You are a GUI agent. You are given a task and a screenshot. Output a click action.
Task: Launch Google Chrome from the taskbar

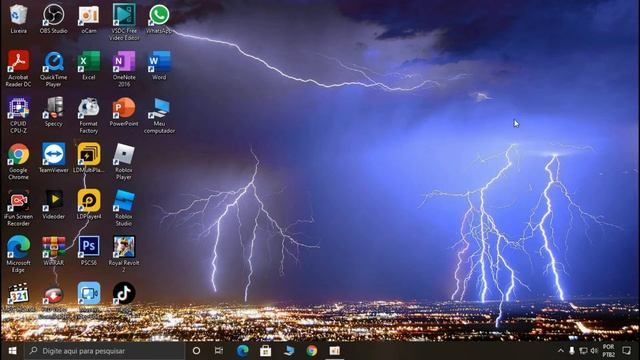coord(312,351)
